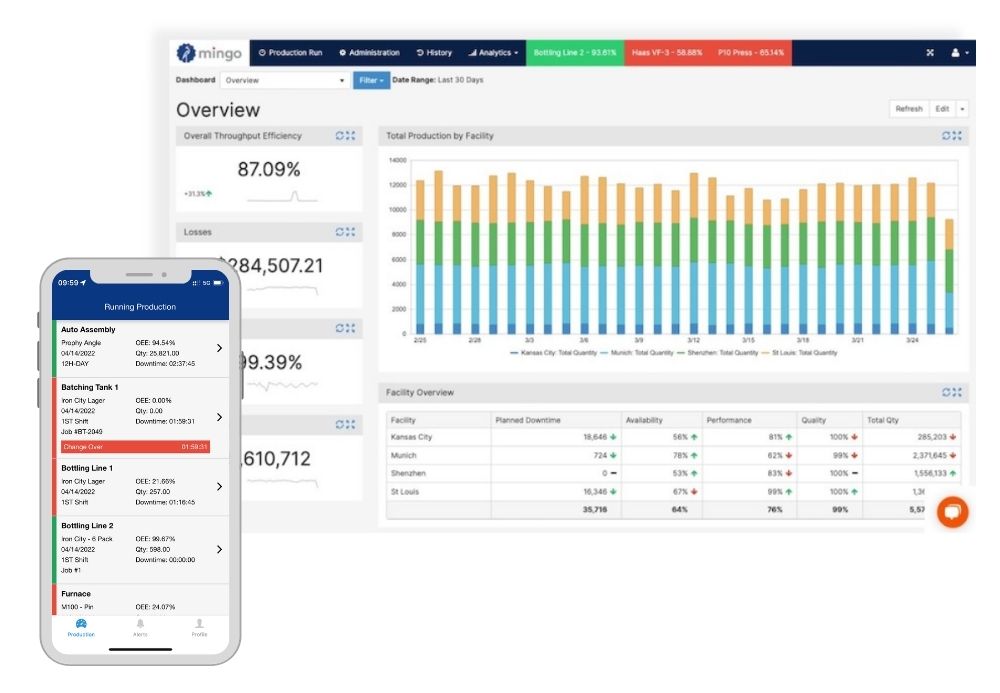This screenshot has height=693, width=1000.
Task: Open the Filter dropdown button
Action: [x=371, y=80]
